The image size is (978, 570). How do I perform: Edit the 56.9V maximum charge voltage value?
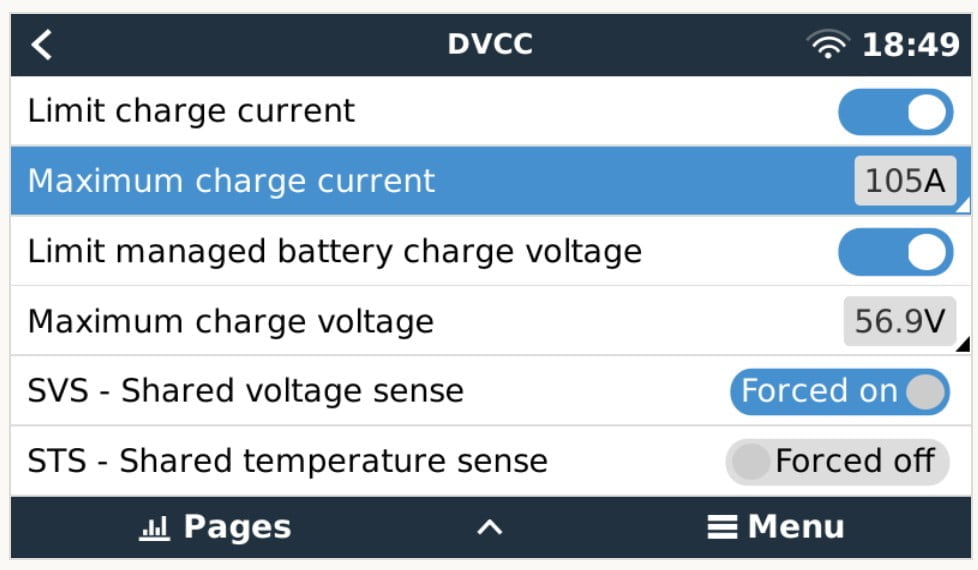(899, 321)
